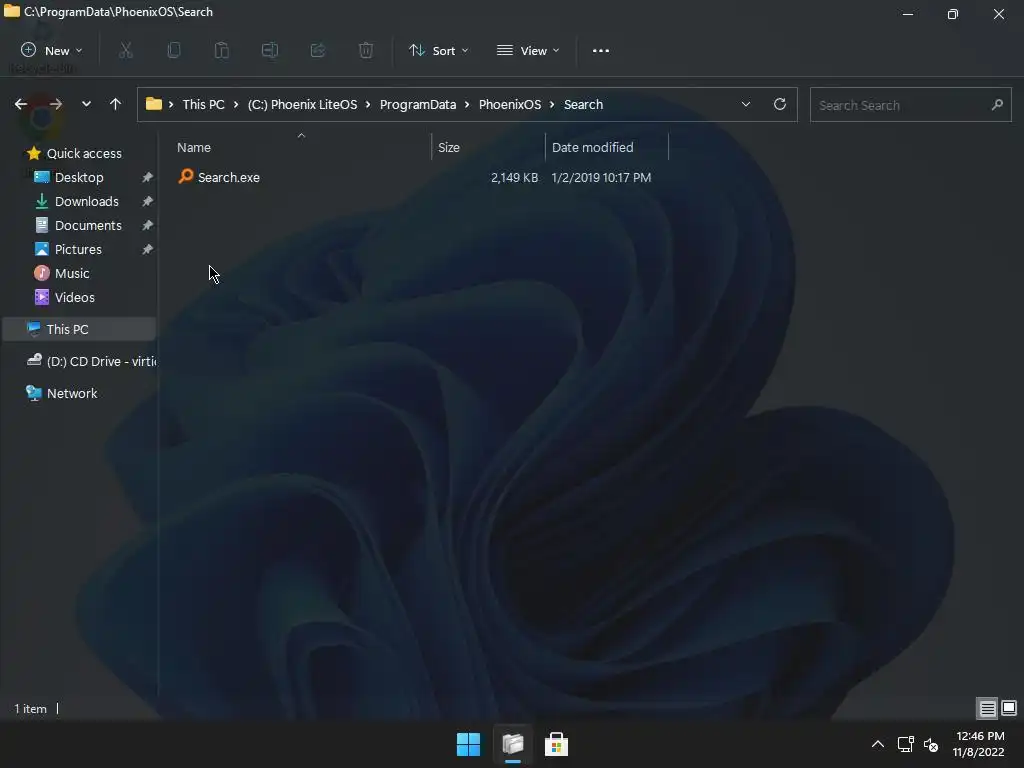Open the See more ellipsis menu
Screen dimensions: 1024x768
click(x=601, y=50)
